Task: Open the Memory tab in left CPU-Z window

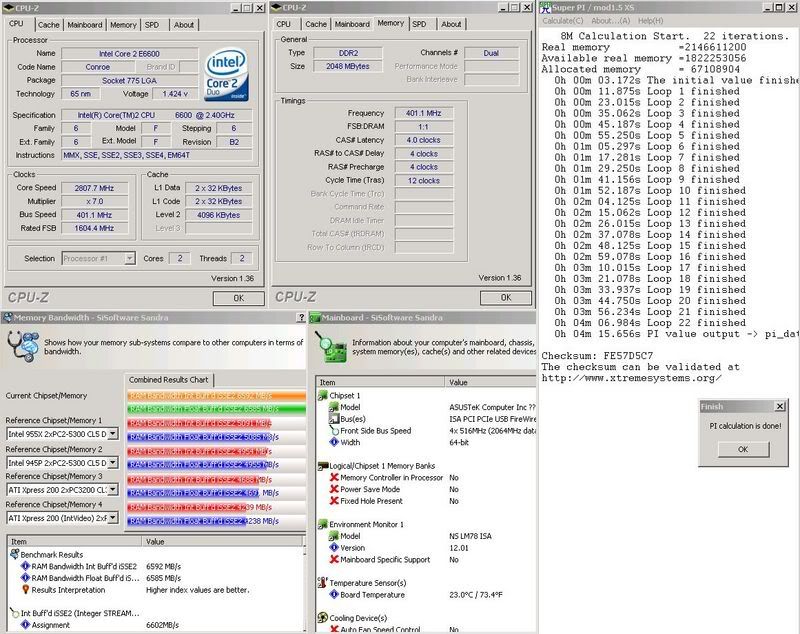Action: [x=123, y=25]
